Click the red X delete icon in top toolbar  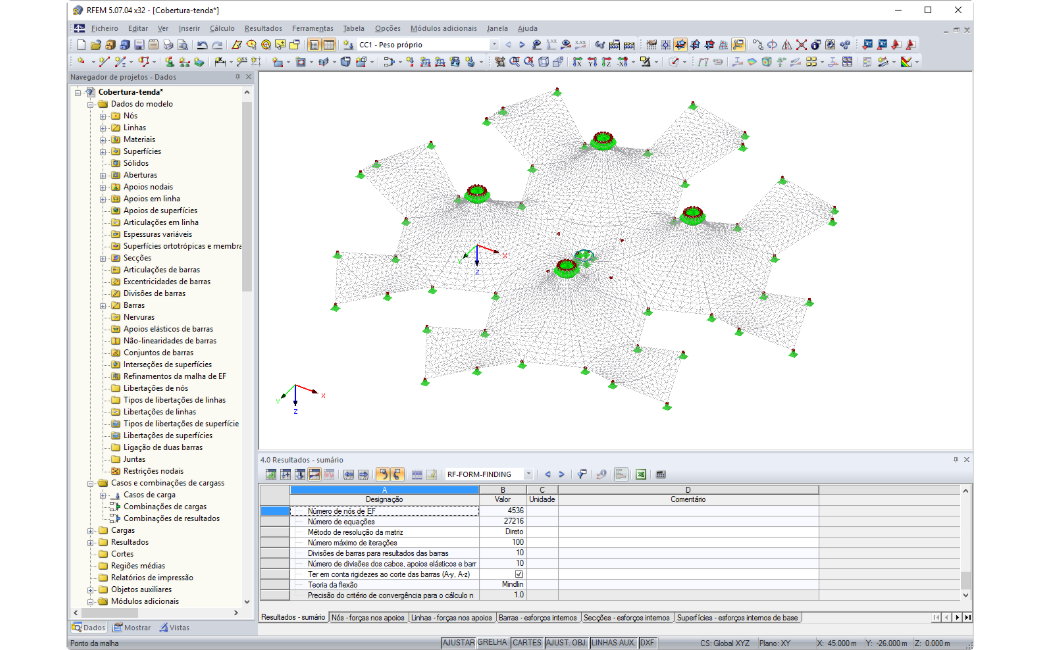coord(801,44)
